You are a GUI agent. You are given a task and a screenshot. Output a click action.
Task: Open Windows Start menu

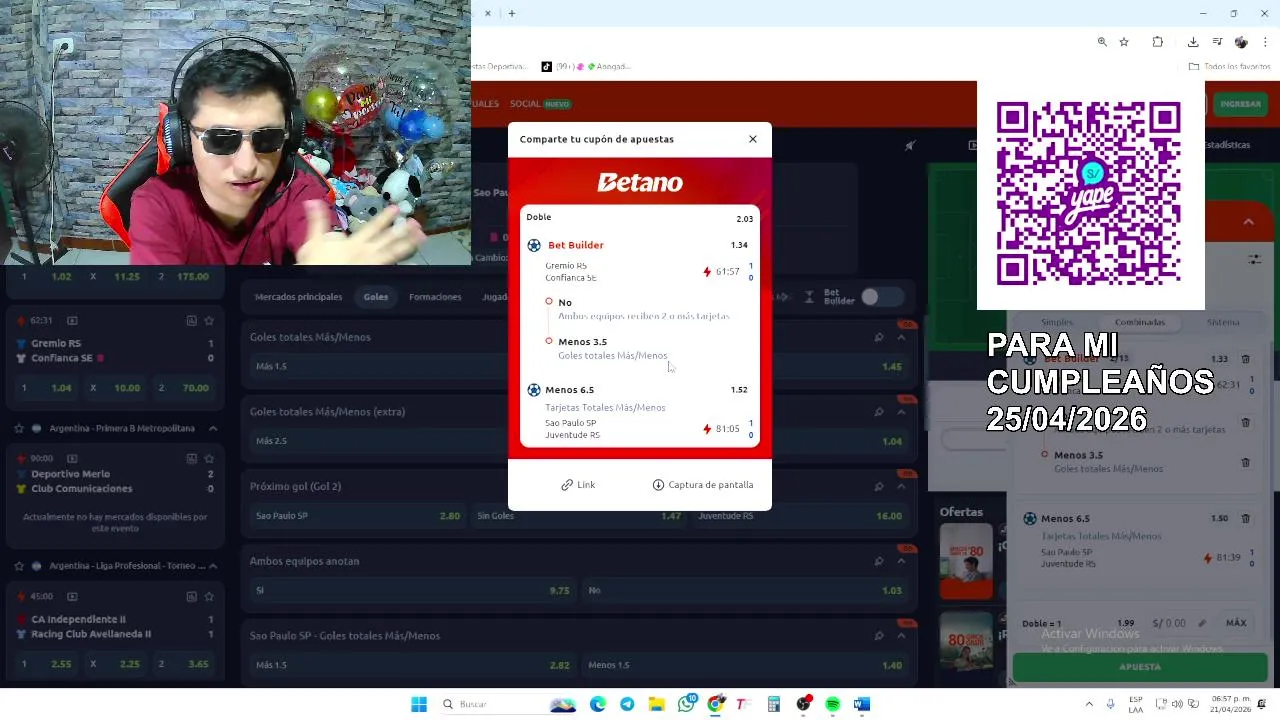click(419, 704)
